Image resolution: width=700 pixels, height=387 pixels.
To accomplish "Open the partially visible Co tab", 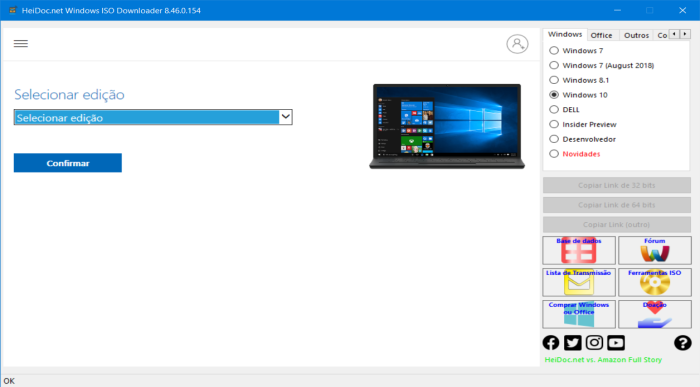I will point(662,35).
